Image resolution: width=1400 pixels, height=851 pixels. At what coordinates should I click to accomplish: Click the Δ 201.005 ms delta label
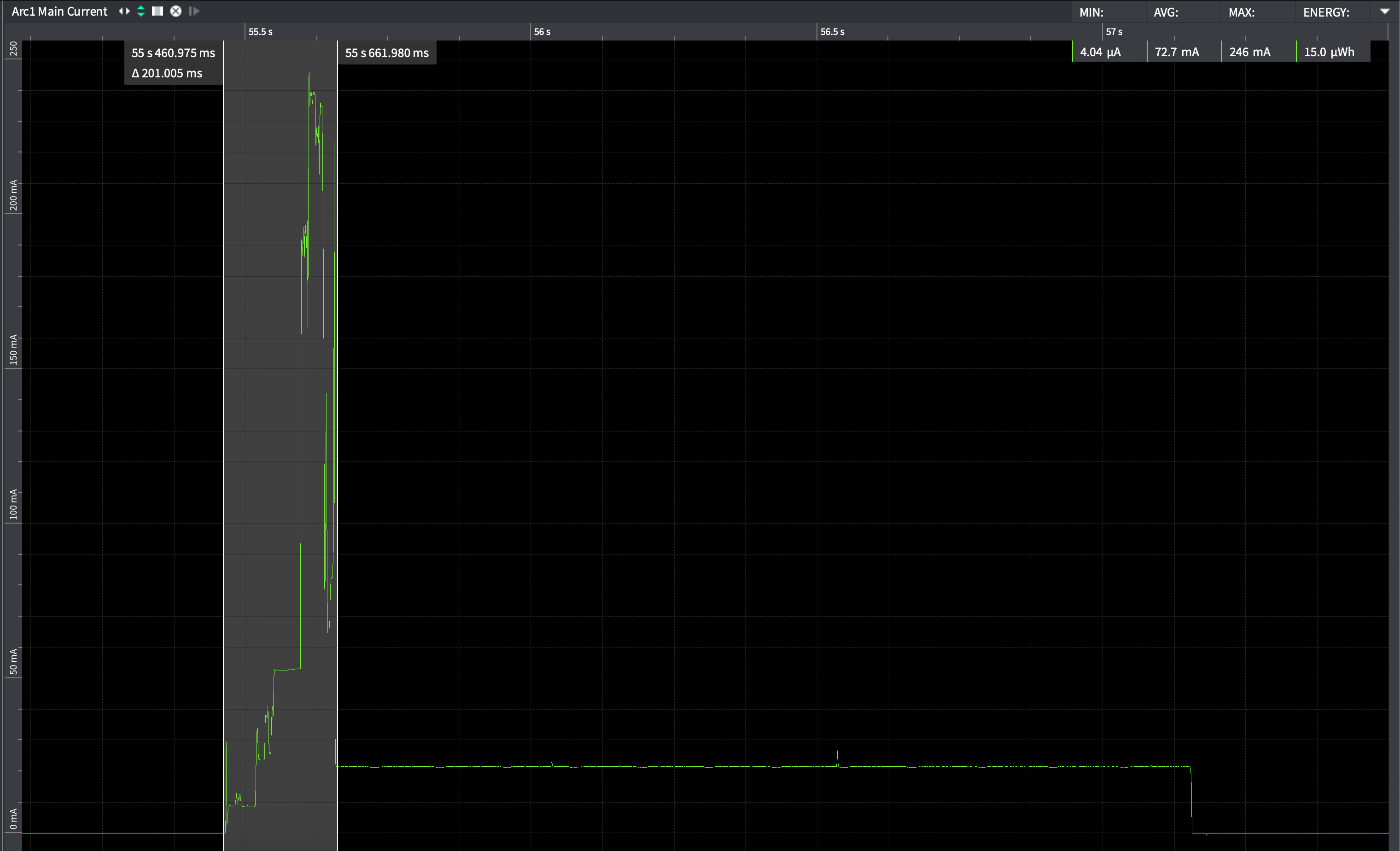(167, 73)
